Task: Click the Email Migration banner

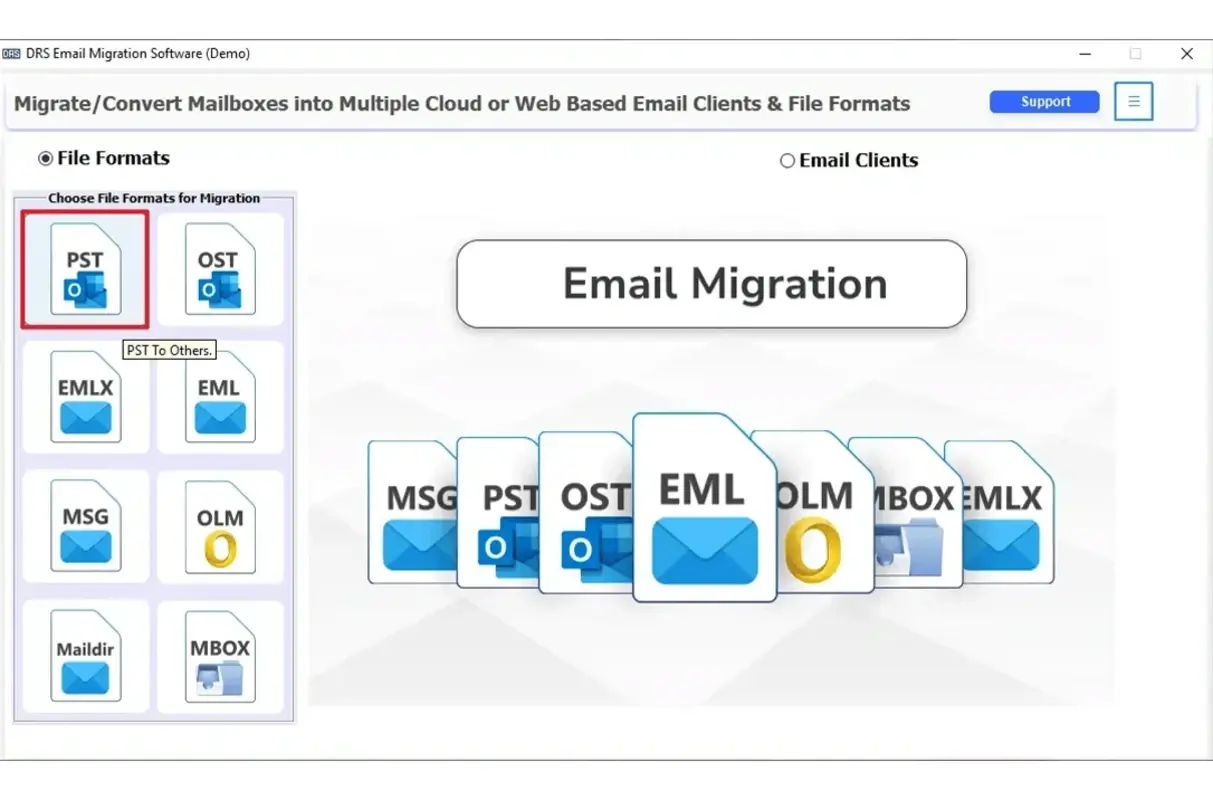Action: point(711,284)
